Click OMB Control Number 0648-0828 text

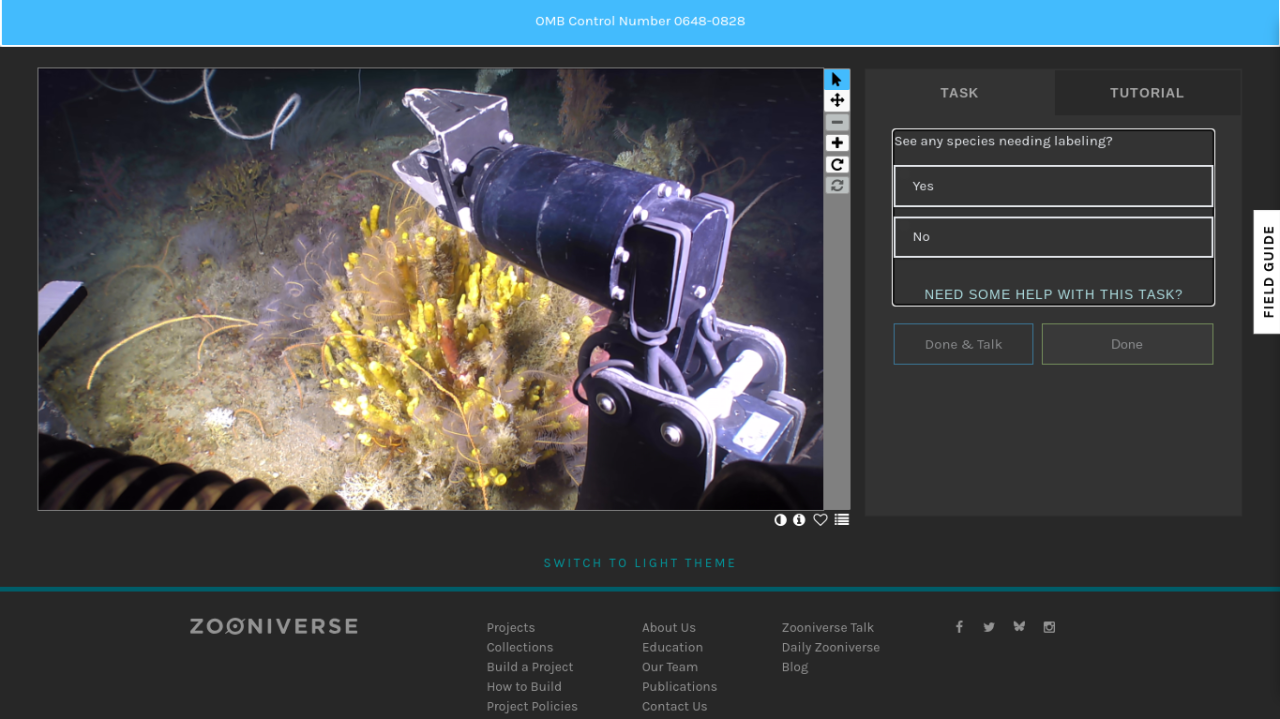tap(640, 21)
